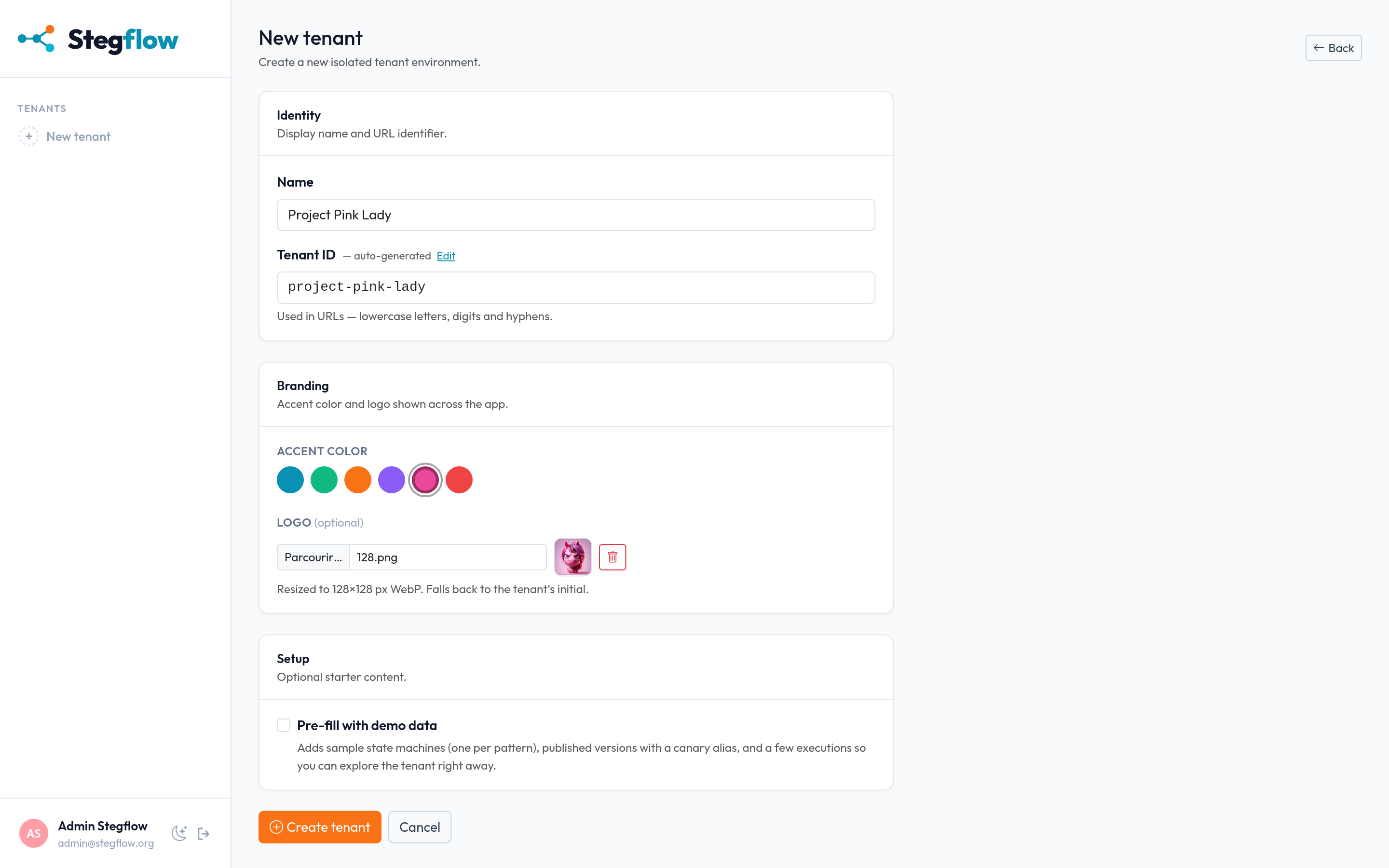
Task: Edit the auto-generated Tenant ID link
Action: point(446,256)
